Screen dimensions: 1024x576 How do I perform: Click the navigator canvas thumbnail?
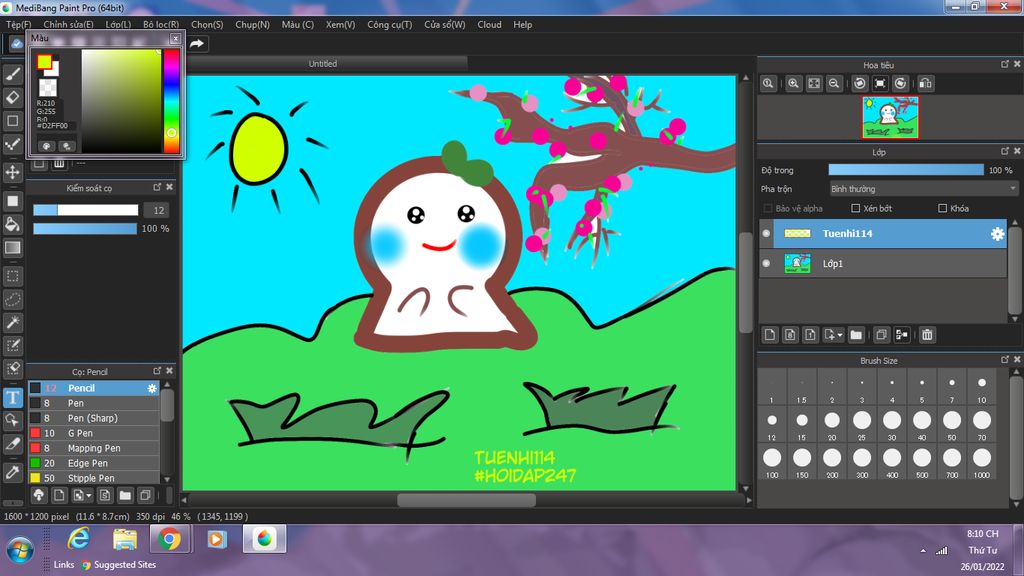(890, 118)
